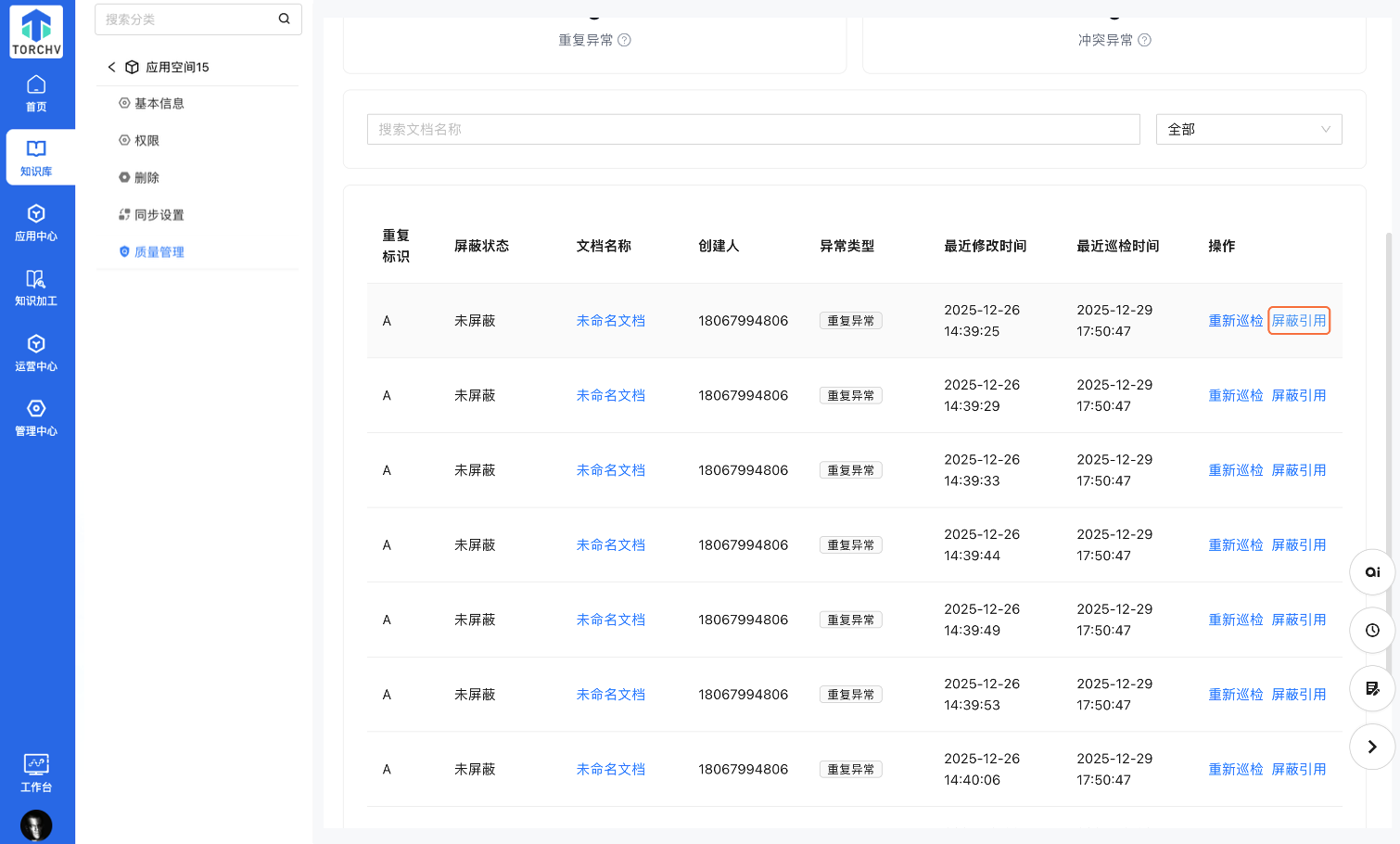Expand the 全部 filter dropdown
Viewport: 1400px width, 844px height.
pos(1248,130)
